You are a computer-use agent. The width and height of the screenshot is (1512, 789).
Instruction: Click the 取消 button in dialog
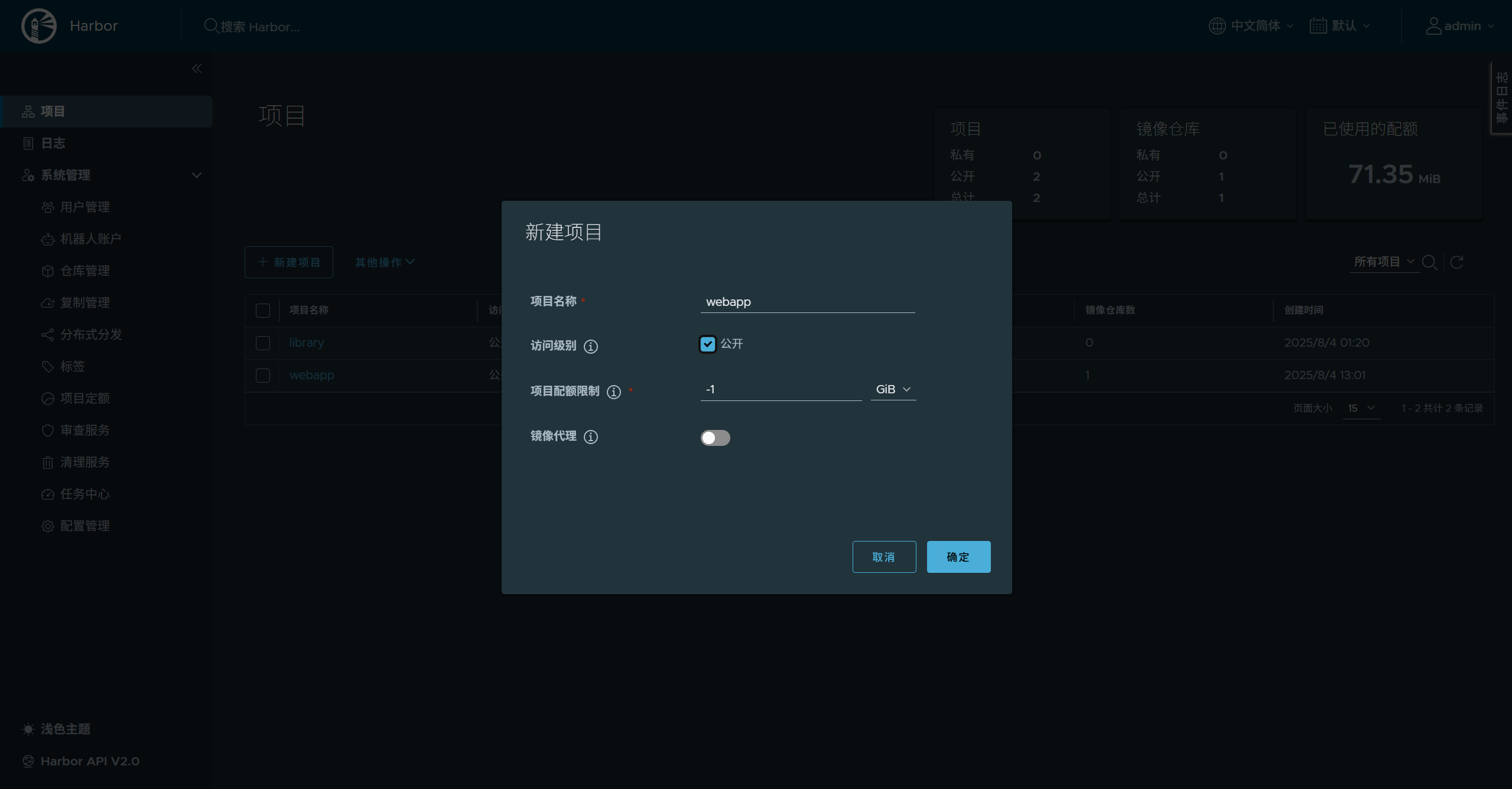[x=884, y=557]
